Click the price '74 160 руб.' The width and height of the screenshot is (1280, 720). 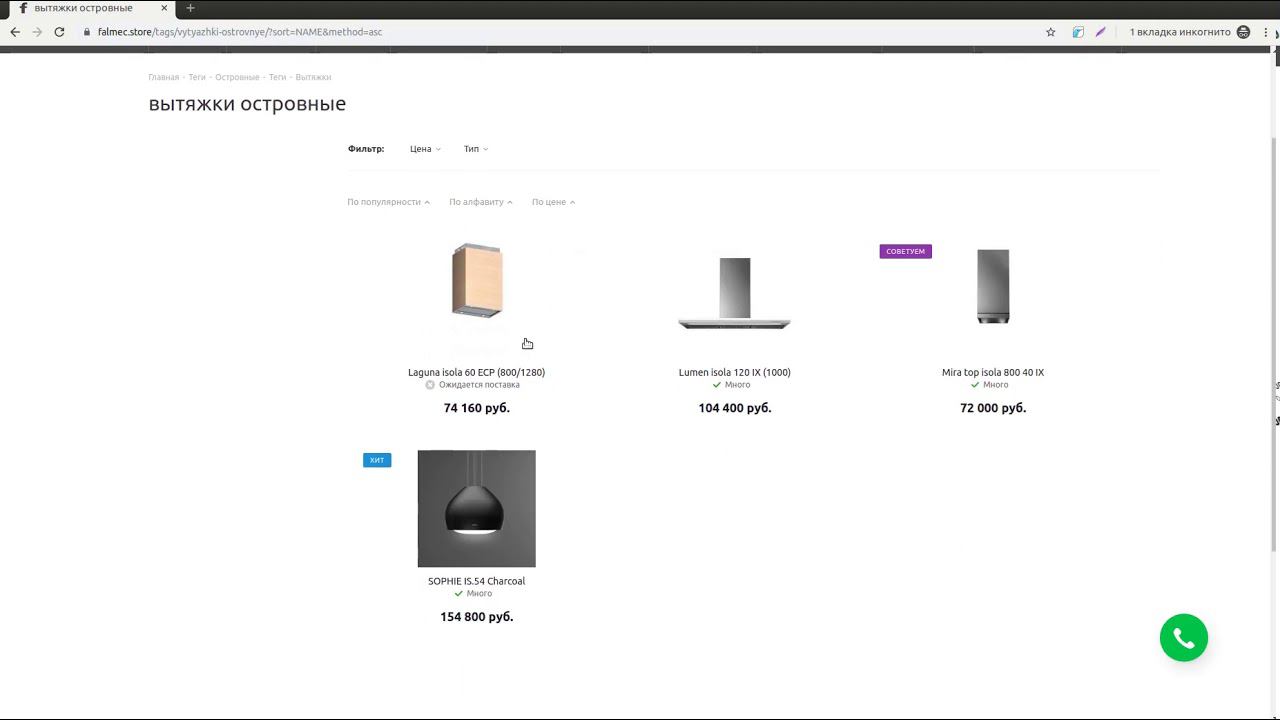coord(477,408)
